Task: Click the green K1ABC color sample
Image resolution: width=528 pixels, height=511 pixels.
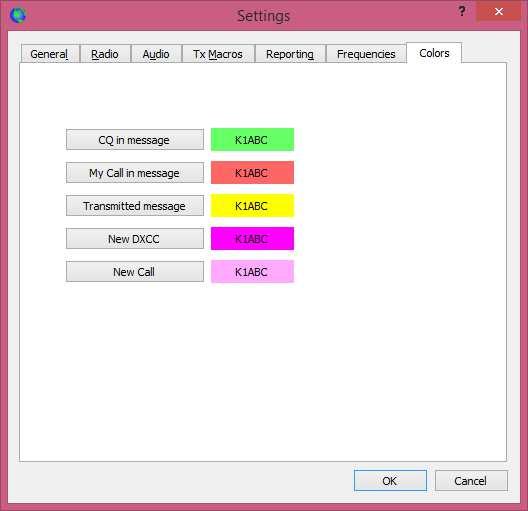Action: point(252,139)
